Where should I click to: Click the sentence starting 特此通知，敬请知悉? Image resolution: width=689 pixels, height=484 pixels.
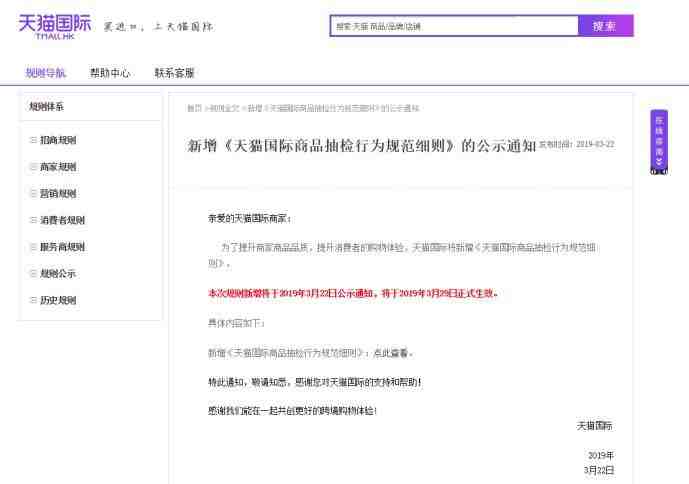(315, 382)
